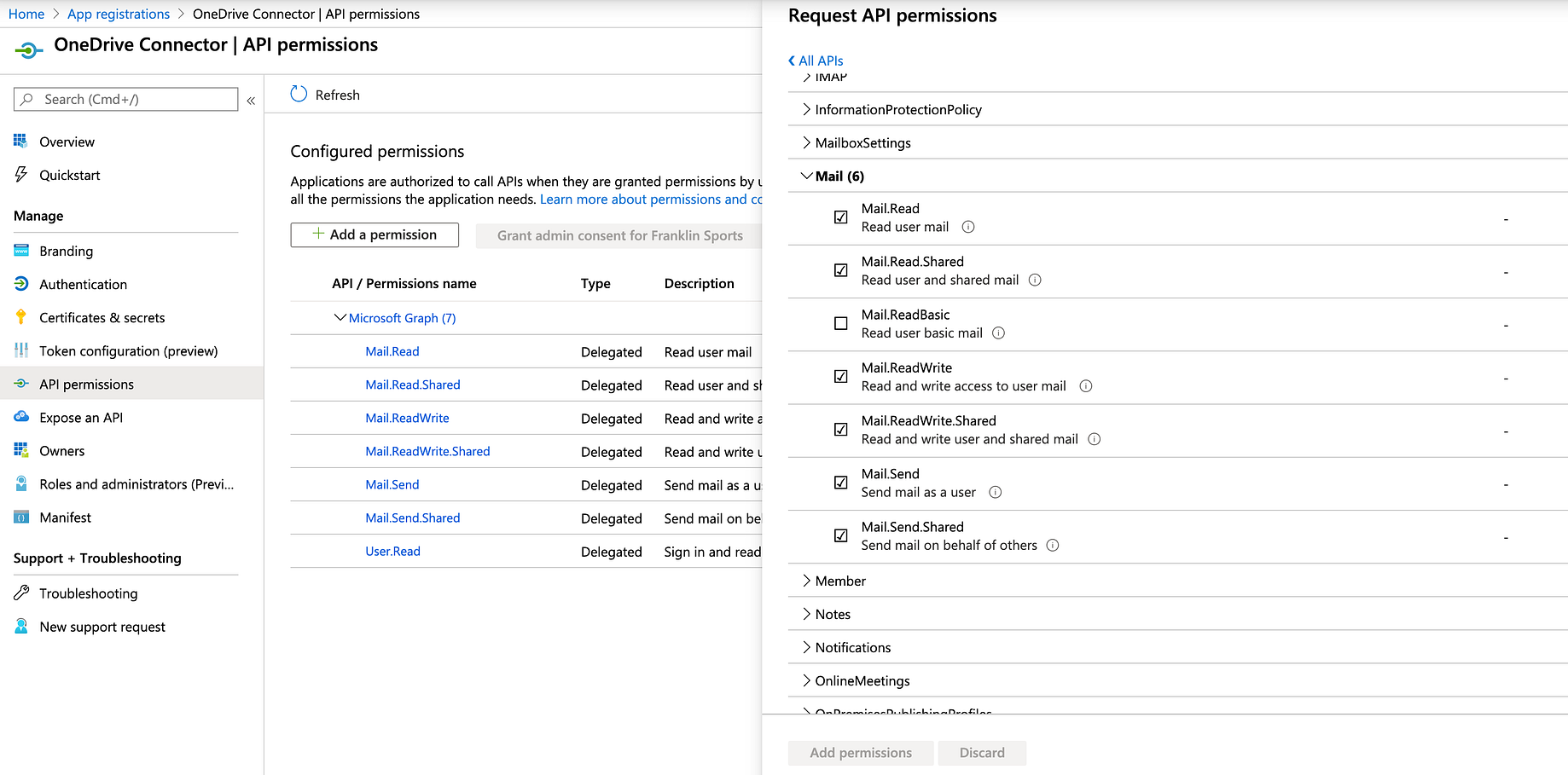
Task: Select the Owners sidebar icon
Action: [20, 450]
